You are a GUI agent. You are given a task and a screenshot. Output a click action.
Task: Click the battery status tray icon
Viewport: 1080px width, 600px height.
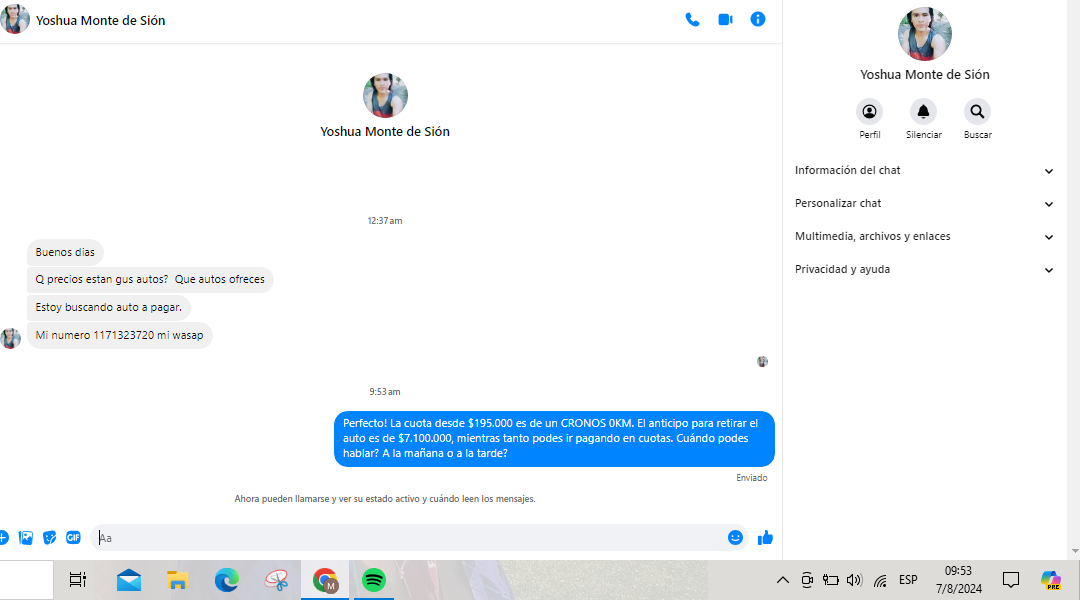coord(831,580)
